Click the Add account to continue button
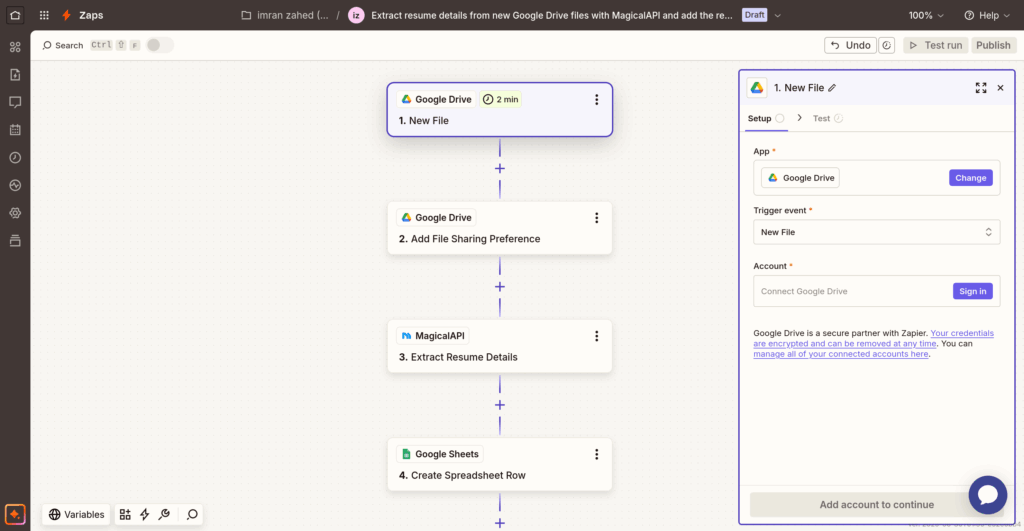 point(876,504)
